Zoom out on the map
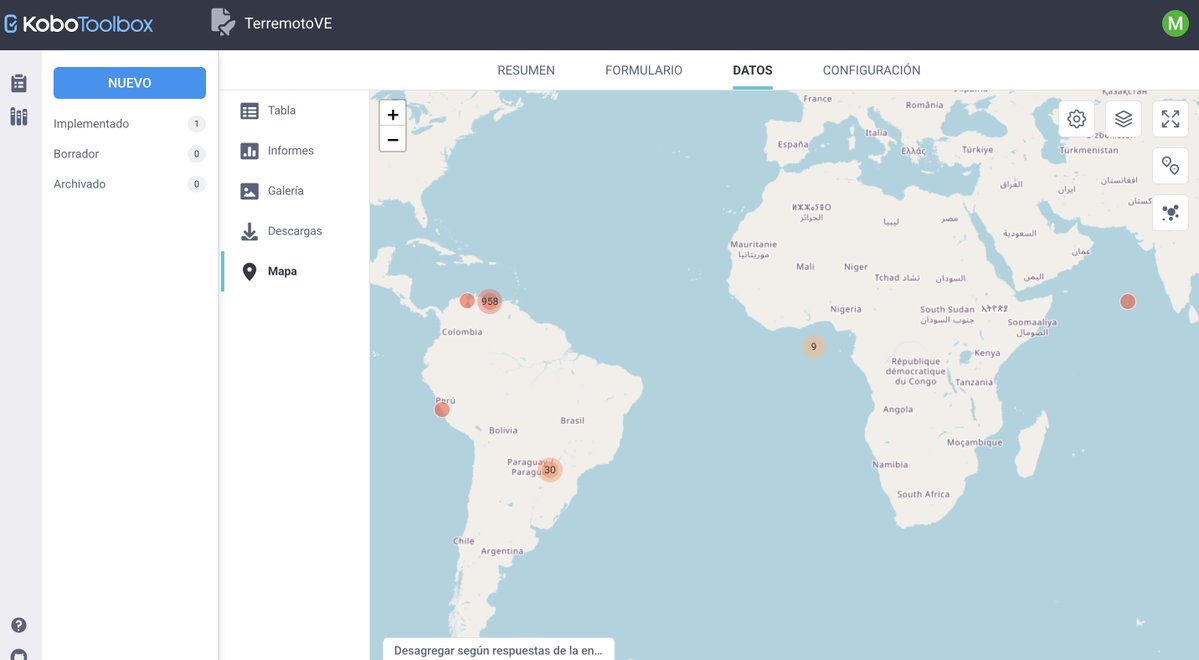 pyautogui.click(x=392, y=139)
